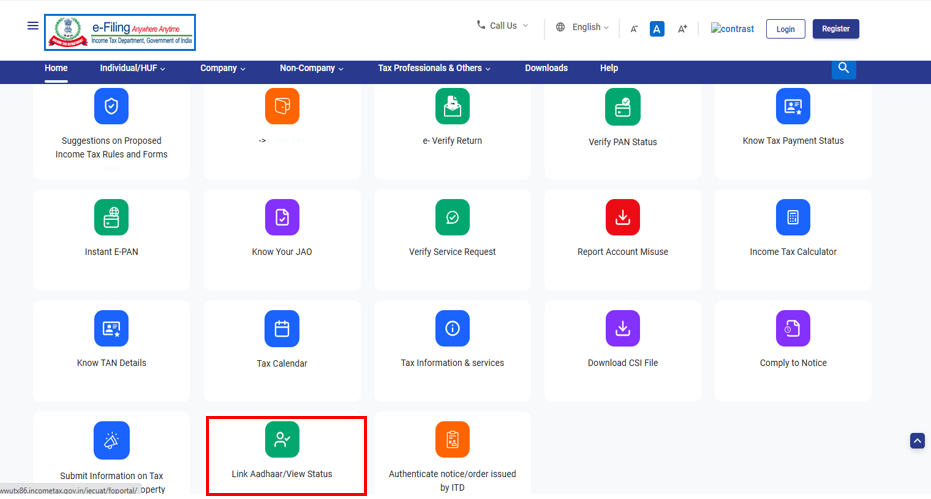Screen dimensions: 931x499
Task: Click the Login button
Action: [786, 29]
